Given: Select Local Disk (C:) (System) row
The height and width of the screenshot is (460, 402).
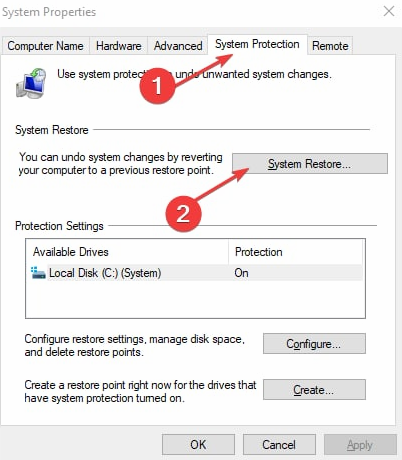Looking at the screenshot, I should [196, 273].
